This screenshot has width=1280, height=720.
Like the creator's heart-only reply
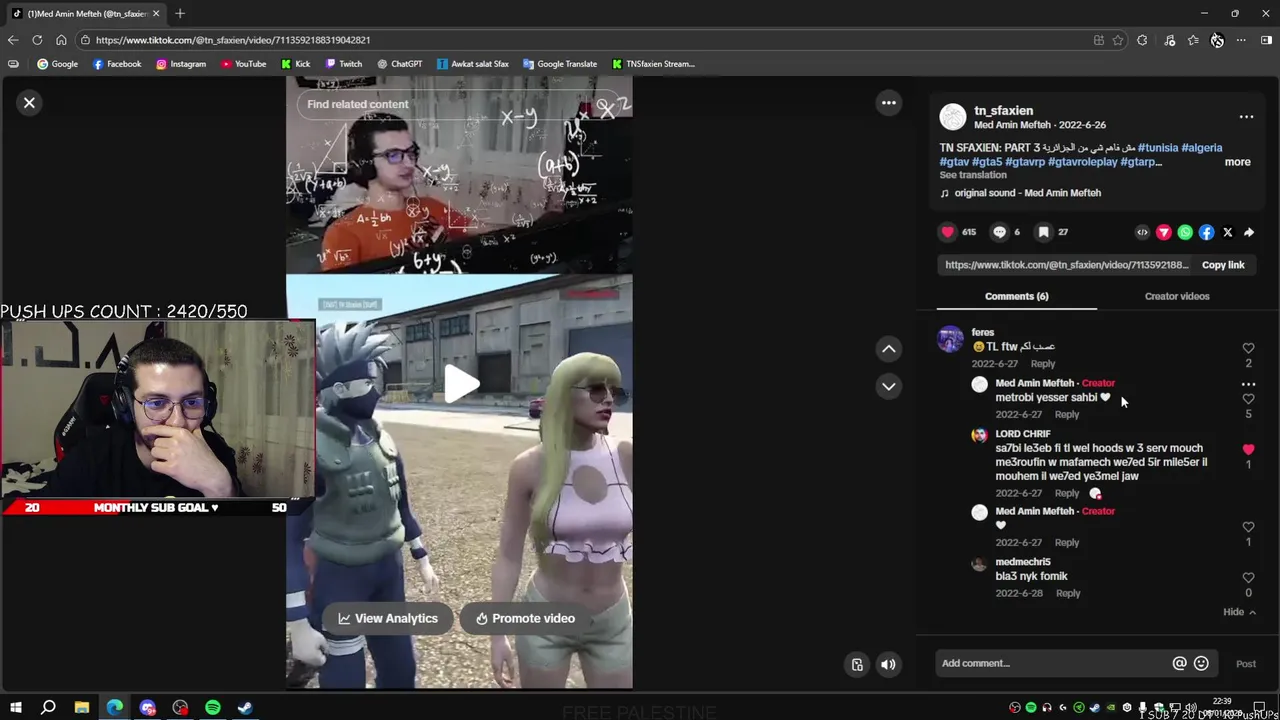(x=1248, y=527)
